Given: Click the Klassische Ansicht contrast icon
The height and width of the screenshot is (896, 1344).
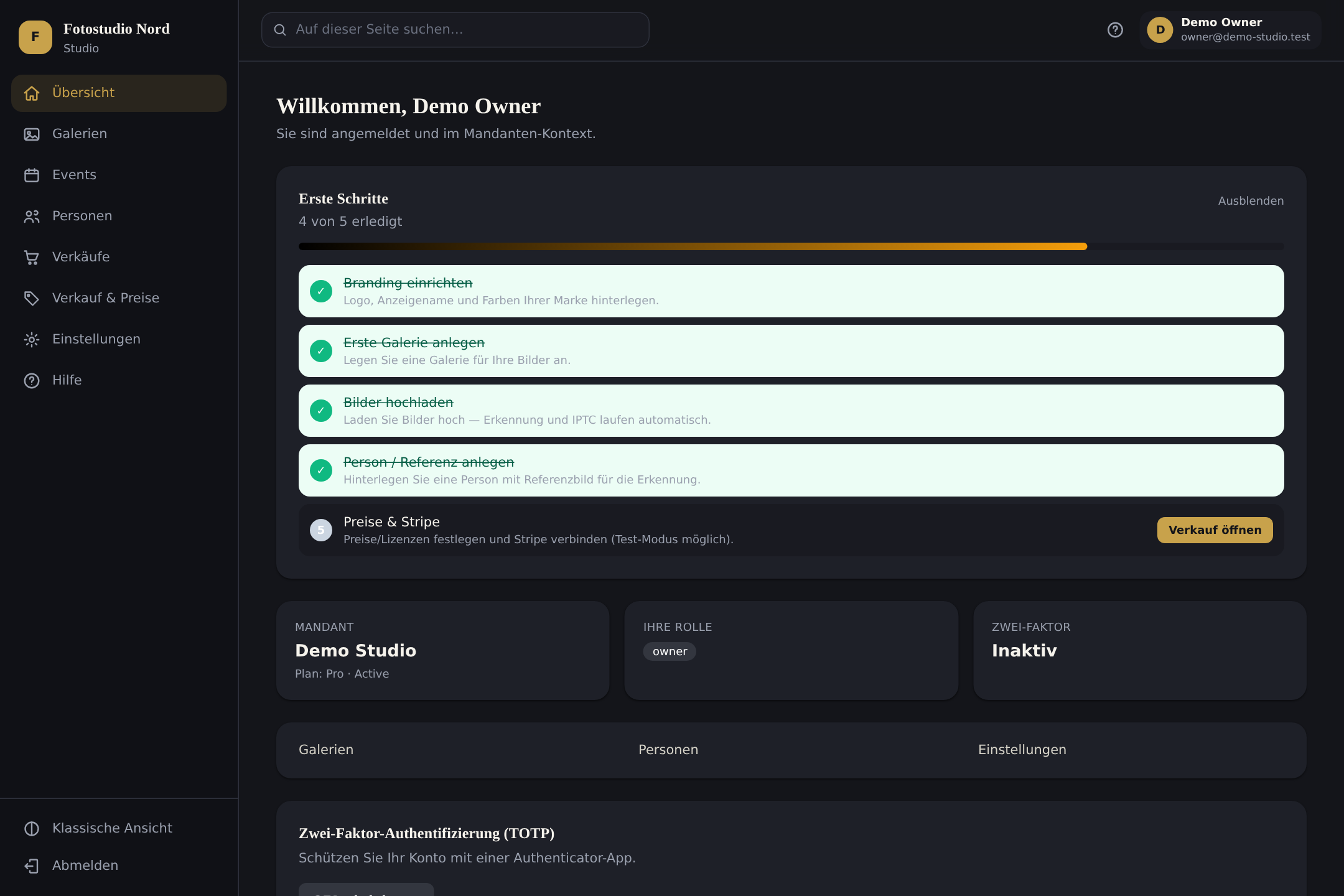Looking at the screenshot, I should 32,829.
